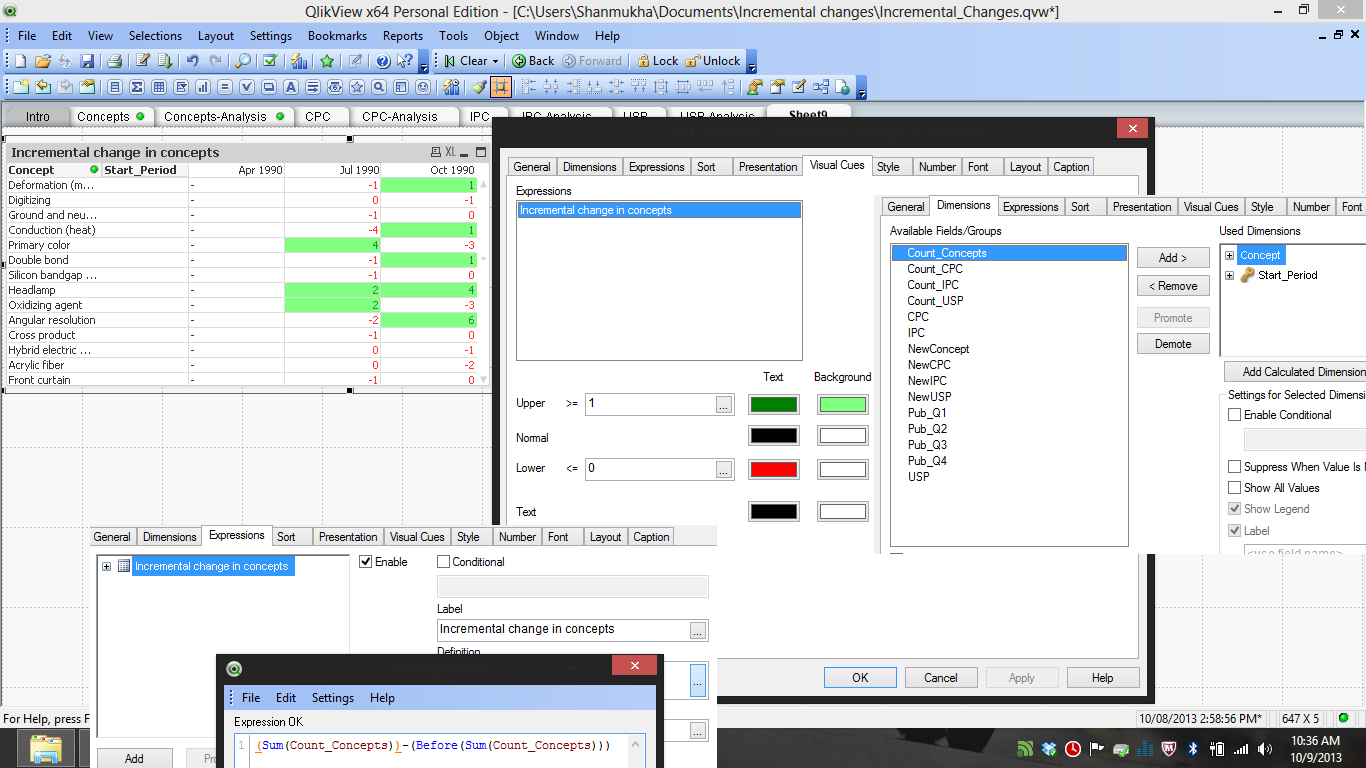Click the Upper text green color swatch
This screenshot has width=1366, height=768.
click(774, 405)
